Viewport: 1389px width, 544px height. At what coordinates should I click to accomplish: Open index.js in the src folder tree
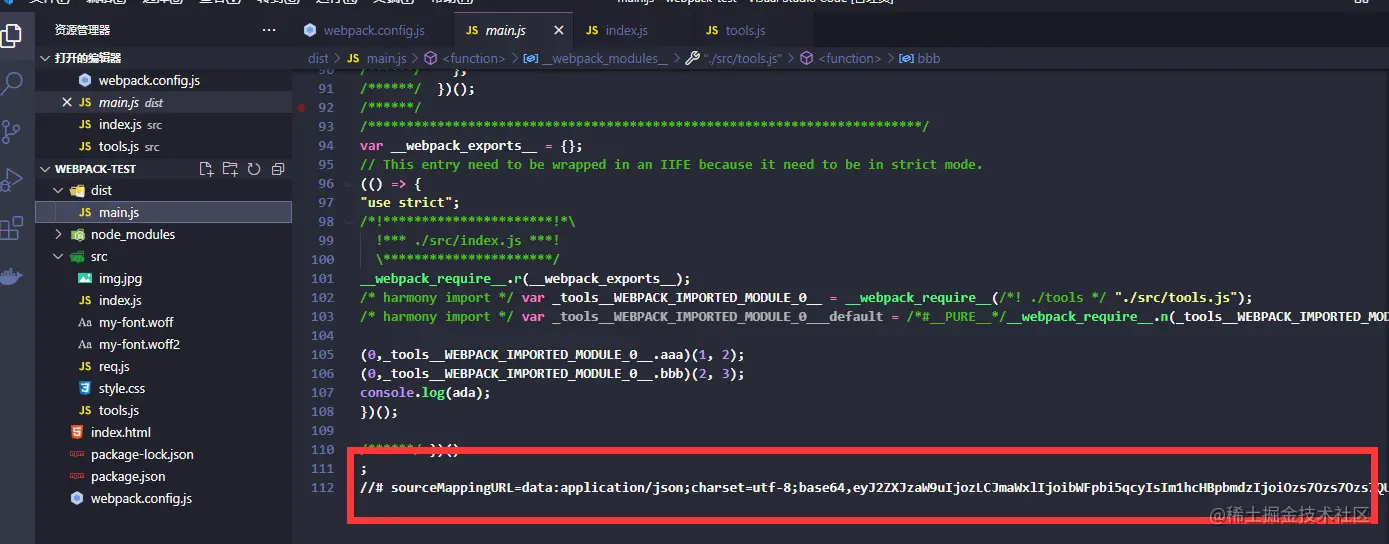(163, 300)
